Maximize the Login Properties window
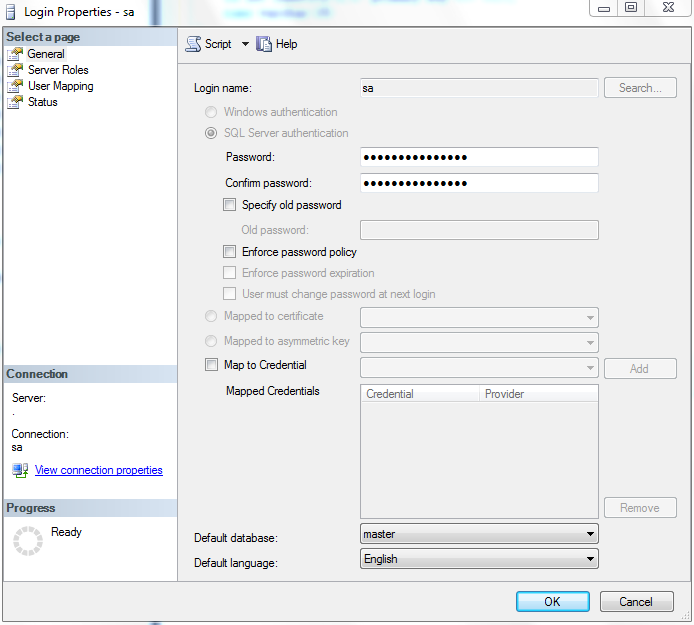694x625 pixels. pyautogui.click(x=631, y=8)
